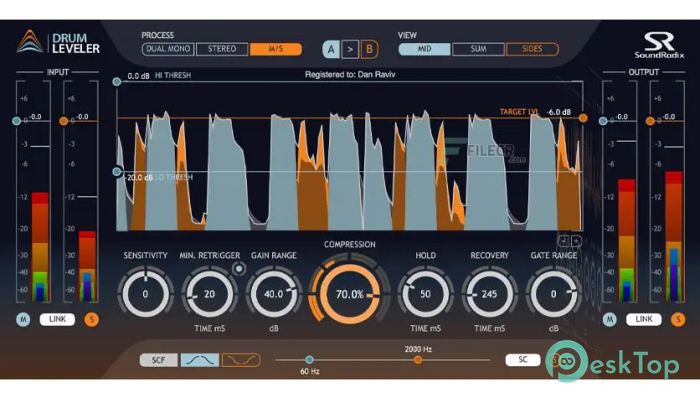The image size is (700, 400).
Task: Show the SIDES view
Action: coord(532,49)
